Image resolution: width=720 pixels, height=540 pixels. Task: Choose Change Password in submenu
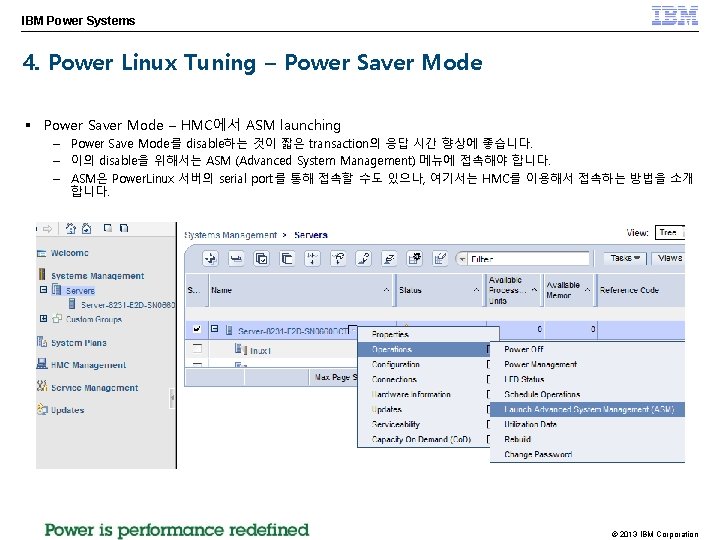pyautogui.click(x=587, y=455)
